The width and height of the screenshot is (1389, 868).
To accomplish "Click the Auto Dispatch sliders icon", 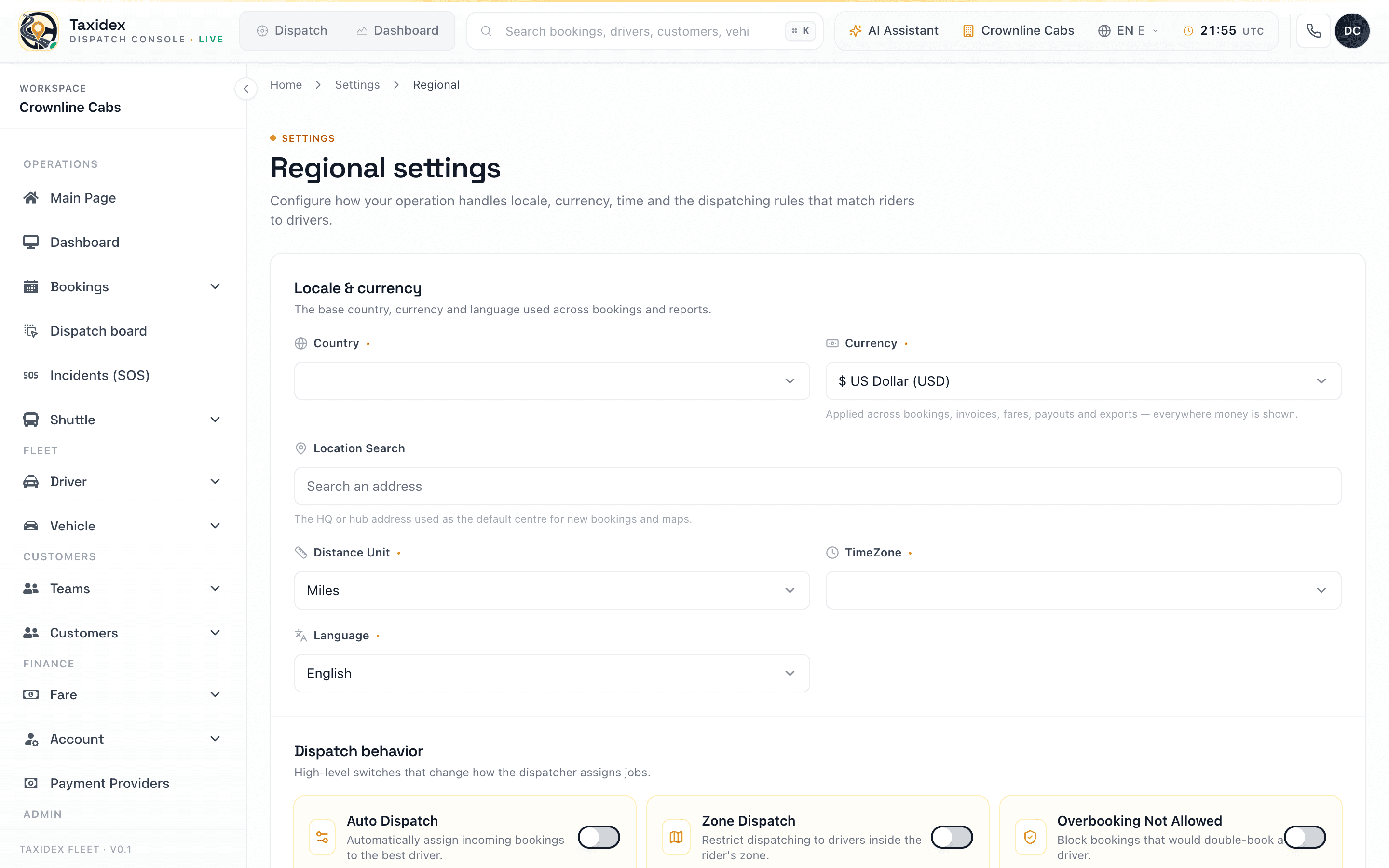I will pos(322,837).
